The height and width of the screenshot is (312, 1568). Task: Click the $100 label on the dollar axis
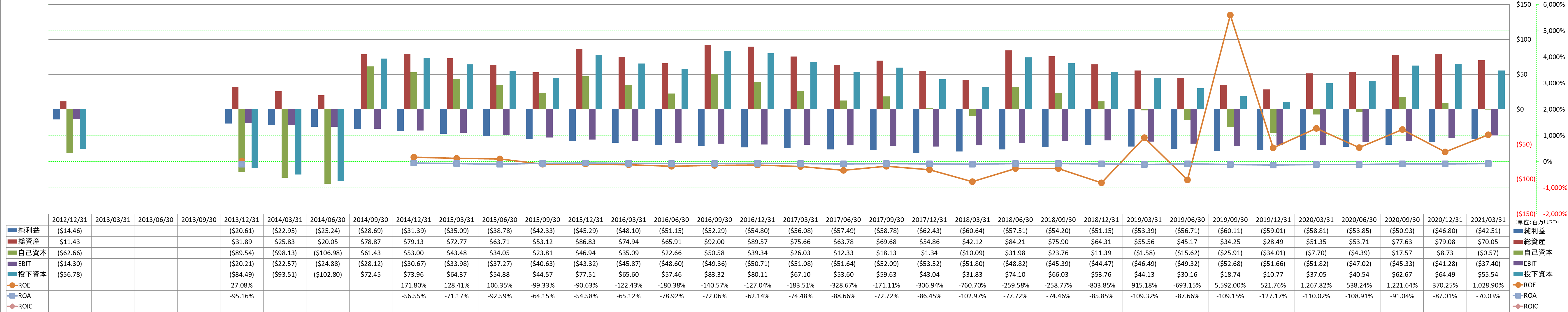(x=1524, y=40)
